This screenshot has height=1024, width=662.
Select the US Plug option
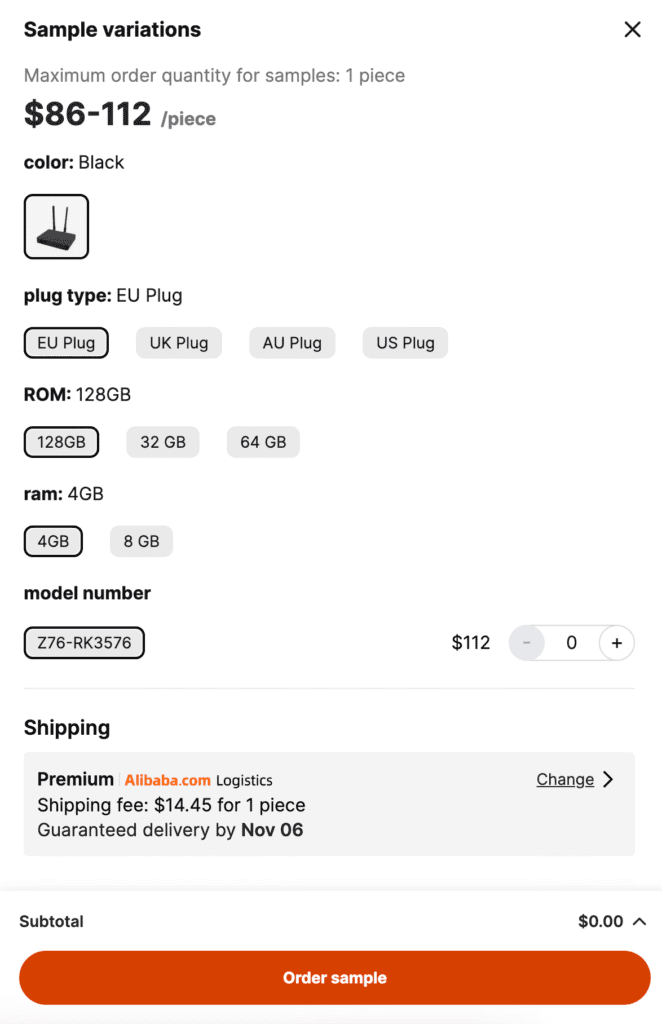click(x=405, y=342)
